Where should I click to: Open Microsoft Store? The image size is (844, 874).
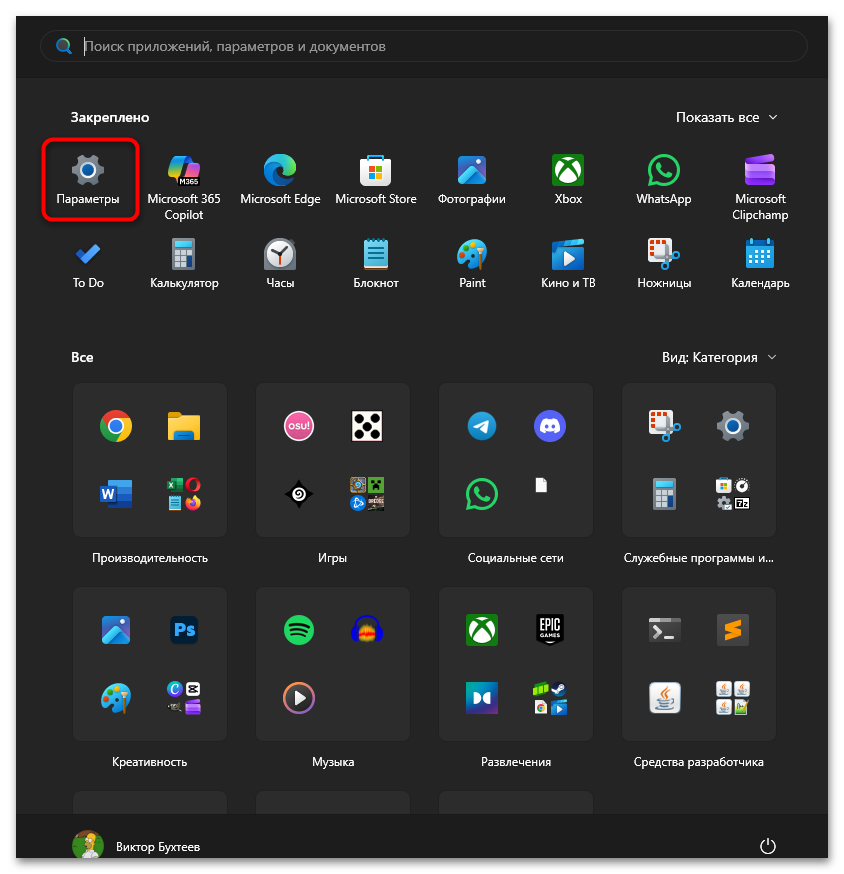tap(376, 179)
